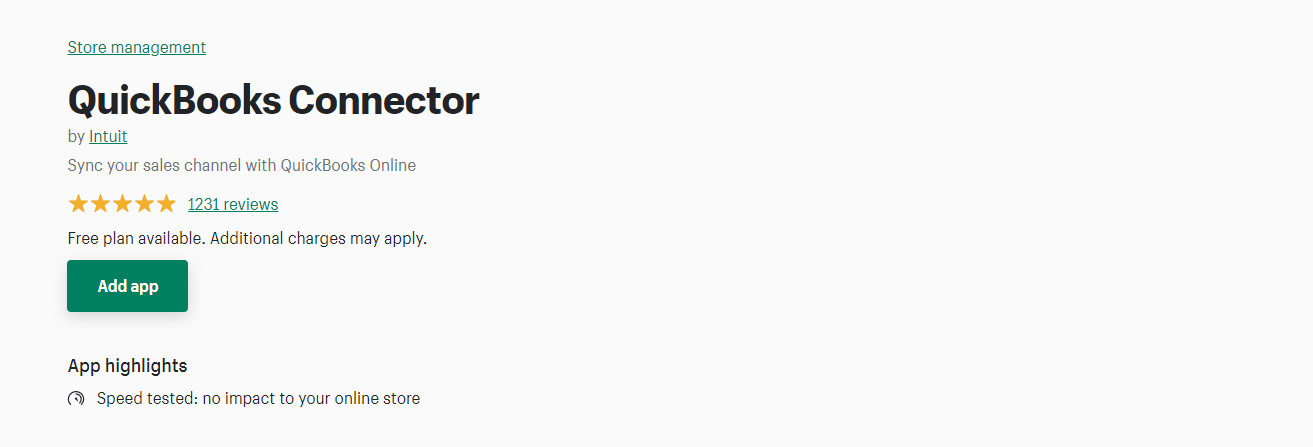Click "no impact to your online store" text

(x=311, y=398)
